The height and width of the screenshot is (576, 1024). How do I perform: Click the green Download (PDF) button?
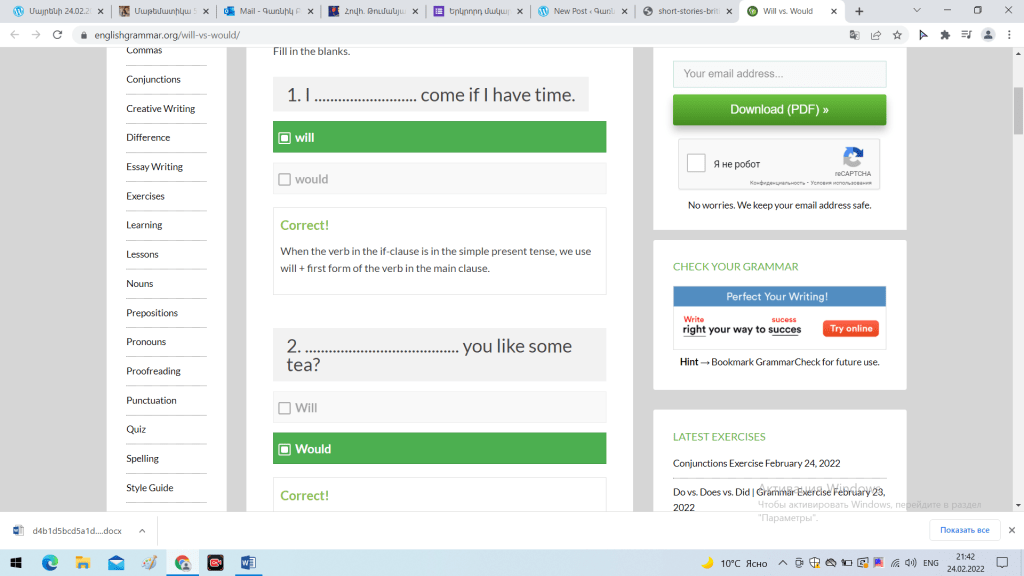click(779, 110)
